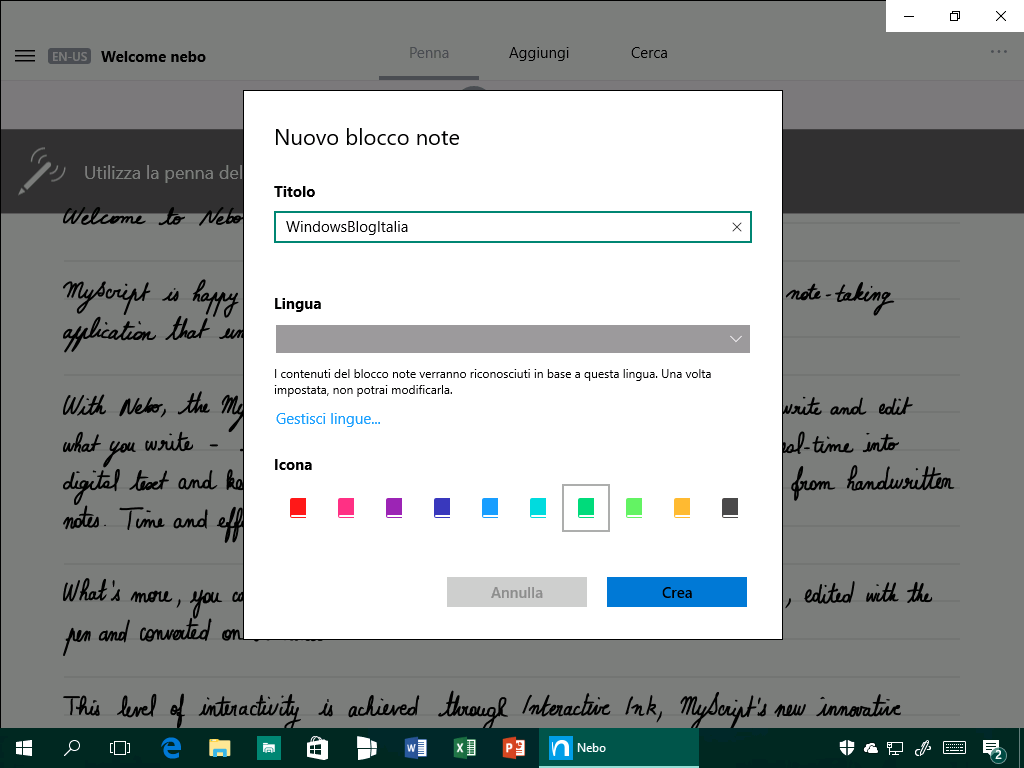
Task: Launch Excel from the taskbar
Action: pyautogui.click(x=464, y=748)
